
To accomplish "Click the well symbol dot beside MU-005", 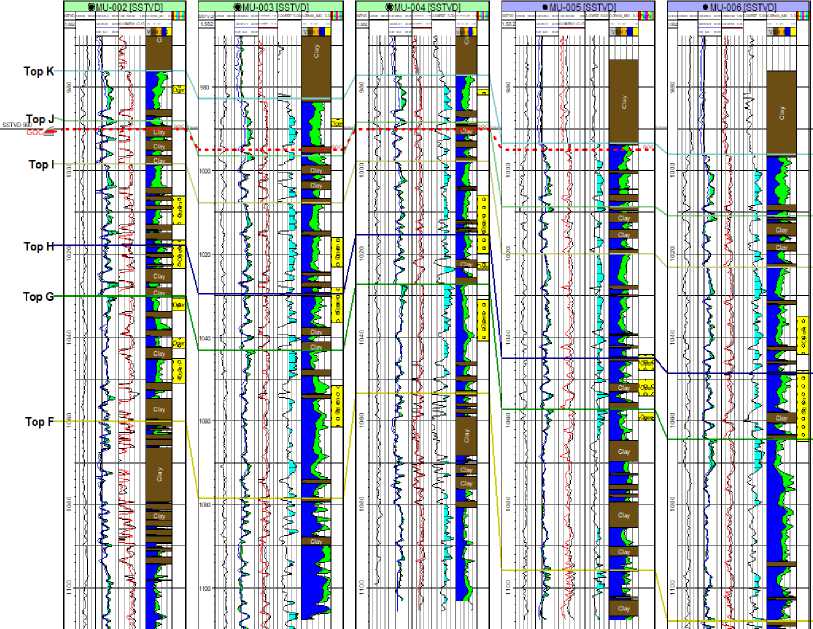I will (x=545, y=7).
